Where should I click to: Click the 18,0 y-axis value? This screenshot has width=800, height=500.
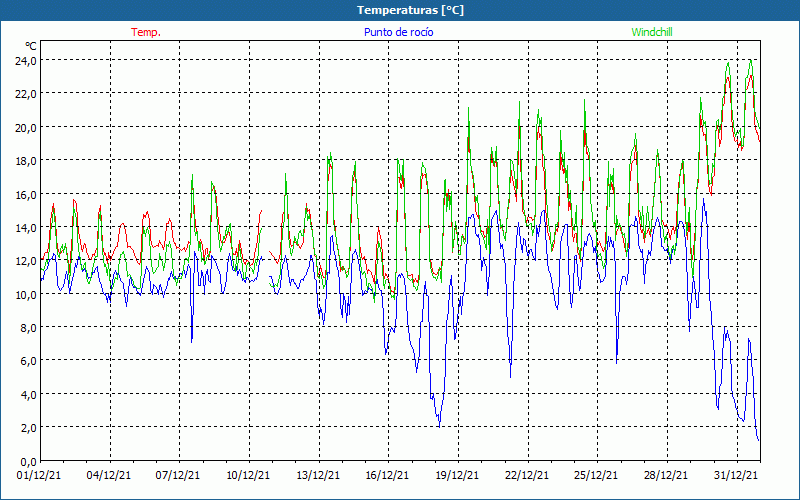(26, 161)
